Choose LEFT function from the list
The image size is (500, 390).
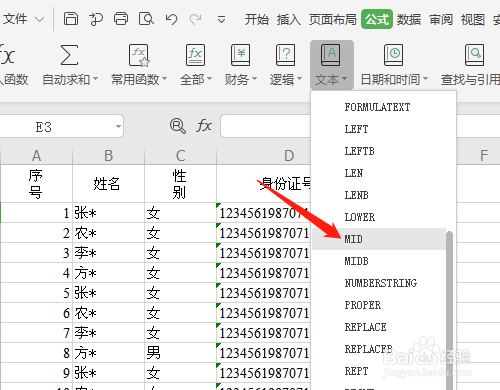356,129
